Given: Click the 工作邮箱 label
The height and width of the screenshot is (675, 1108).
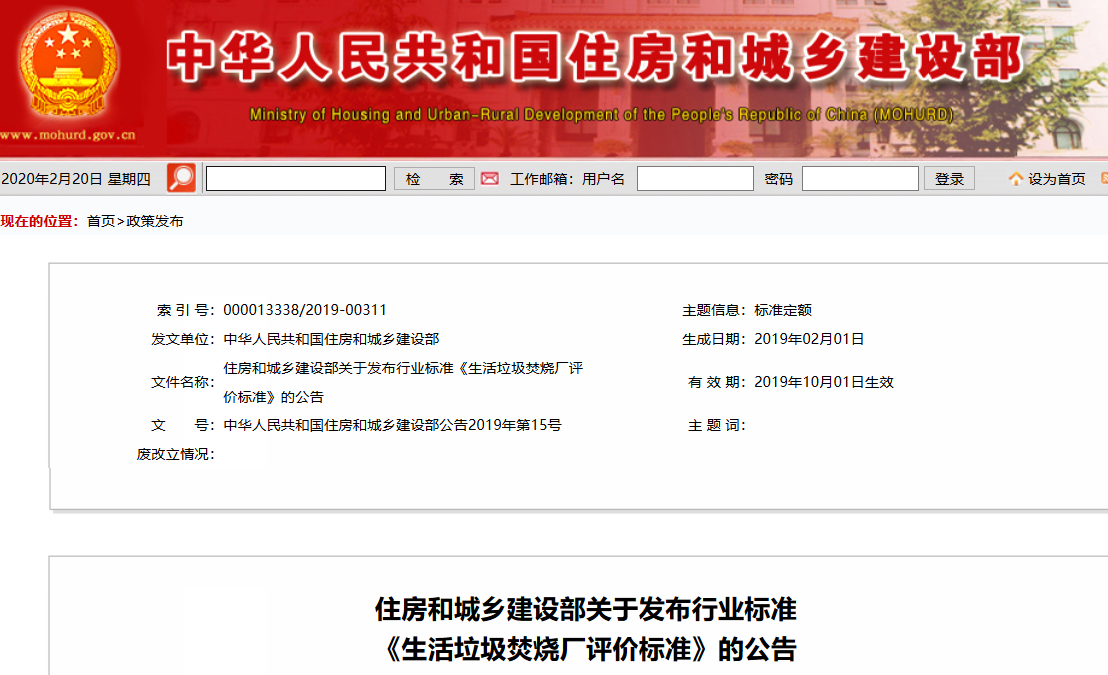Looking at the screenshot, I should tap(541, 179).
